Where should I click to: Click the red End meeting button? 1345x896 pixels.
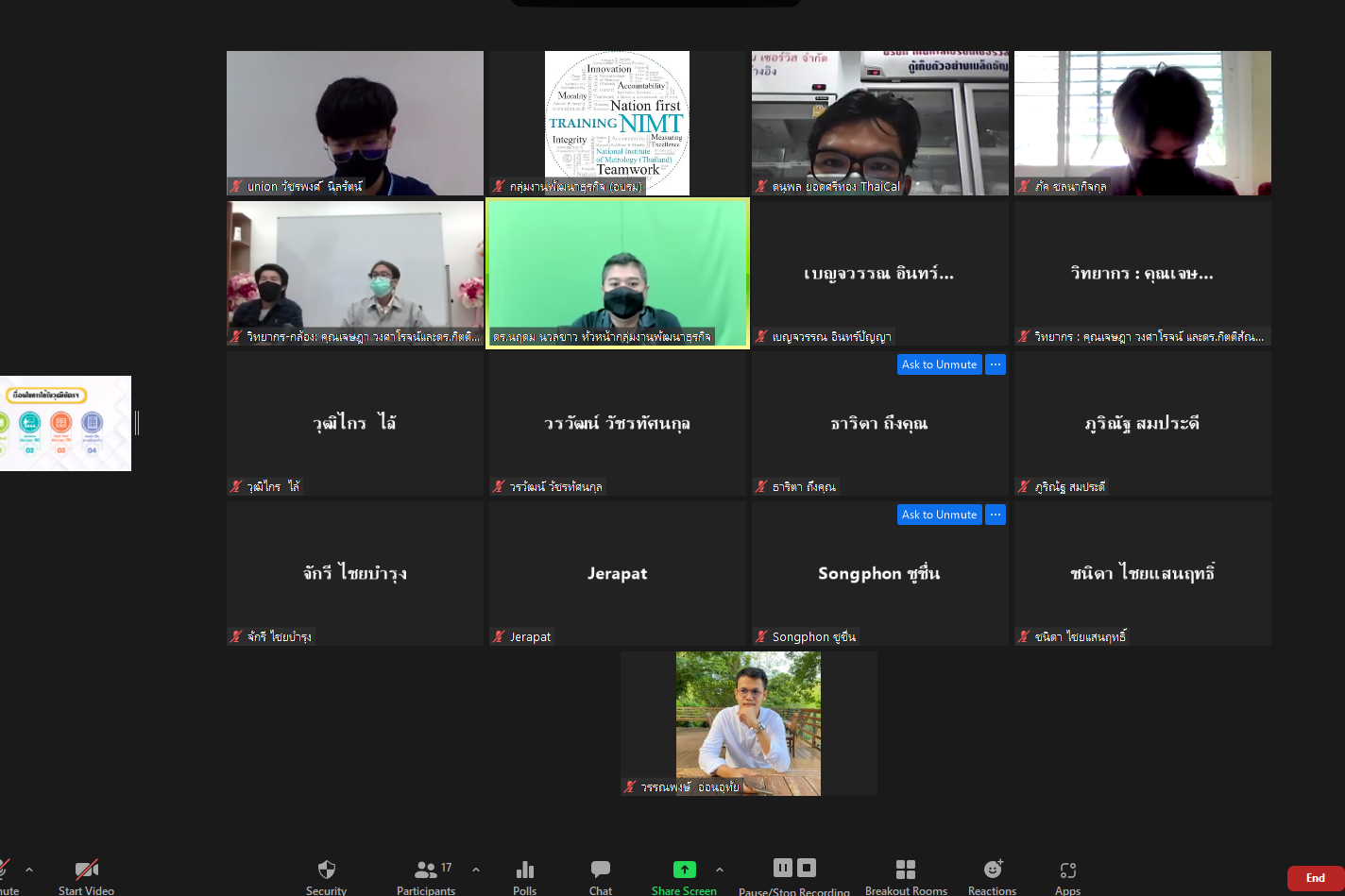pos(1315,878)
